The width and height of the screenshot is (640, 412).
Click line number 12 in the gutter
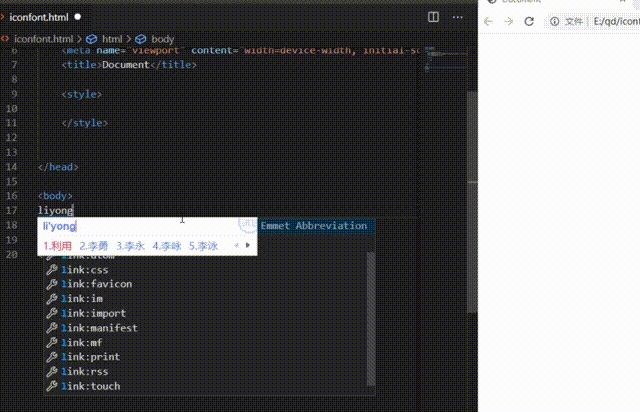12,138
